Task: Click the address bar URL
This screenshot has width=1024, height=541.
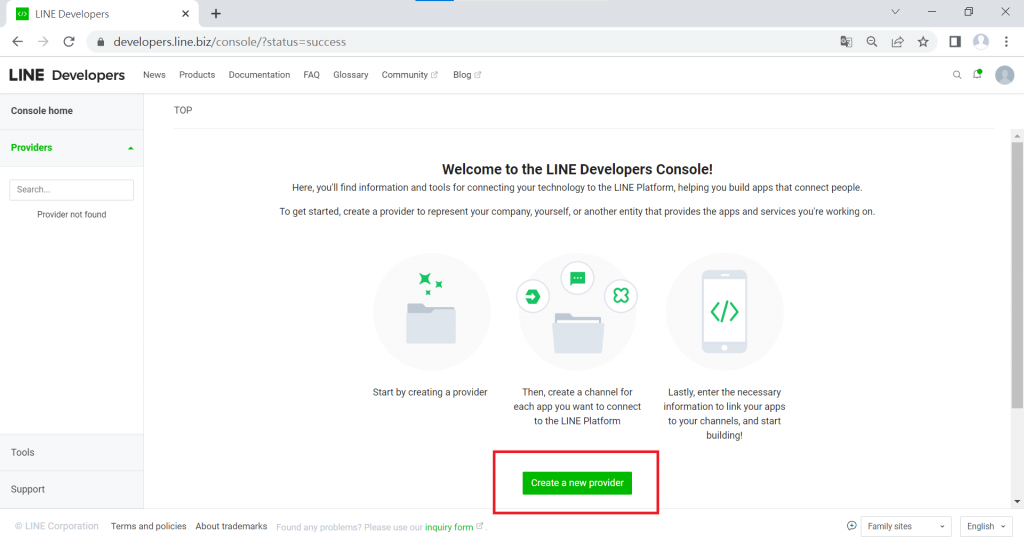Action: tap(230, 42)
